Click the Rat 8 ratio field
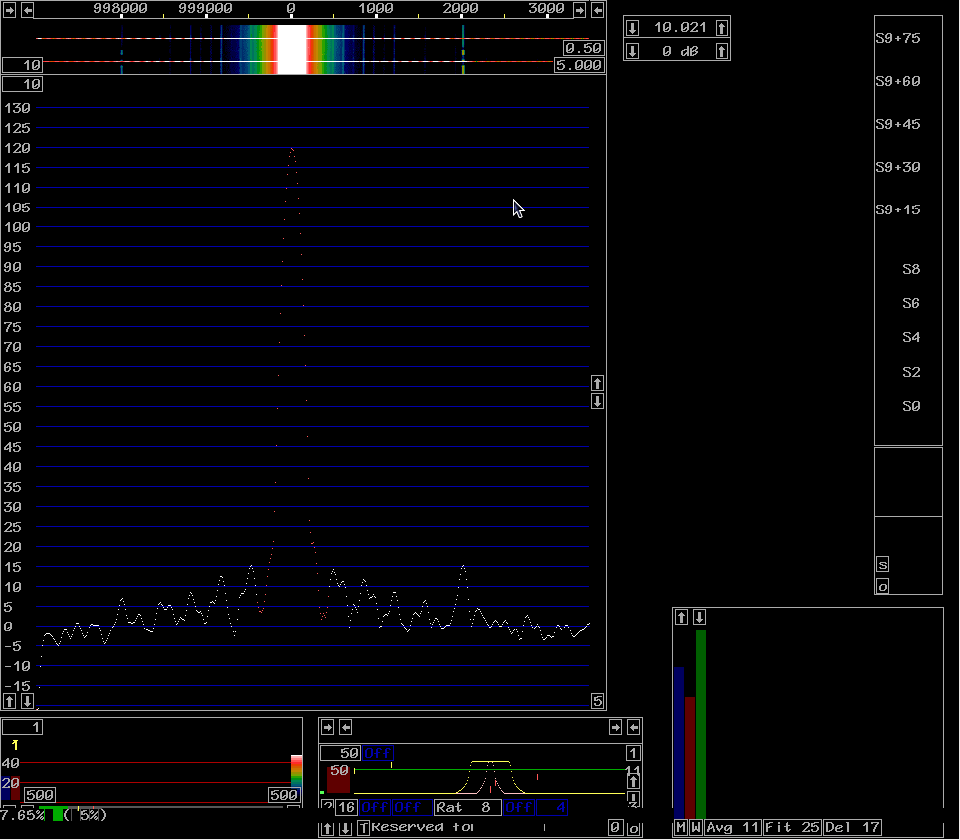960x840 pixels. 467,807
